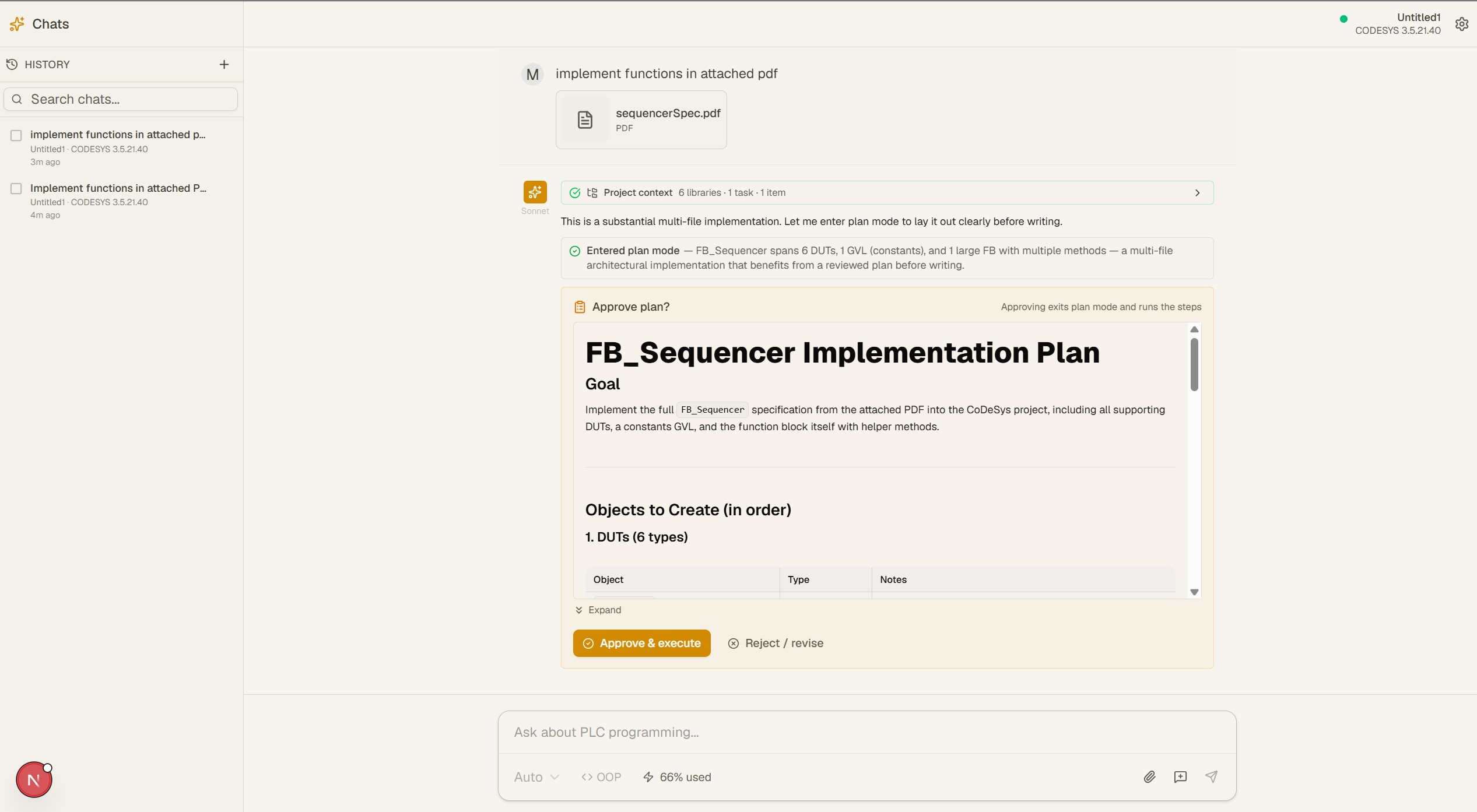Click the M user avatar

click(x=532, y=75)
